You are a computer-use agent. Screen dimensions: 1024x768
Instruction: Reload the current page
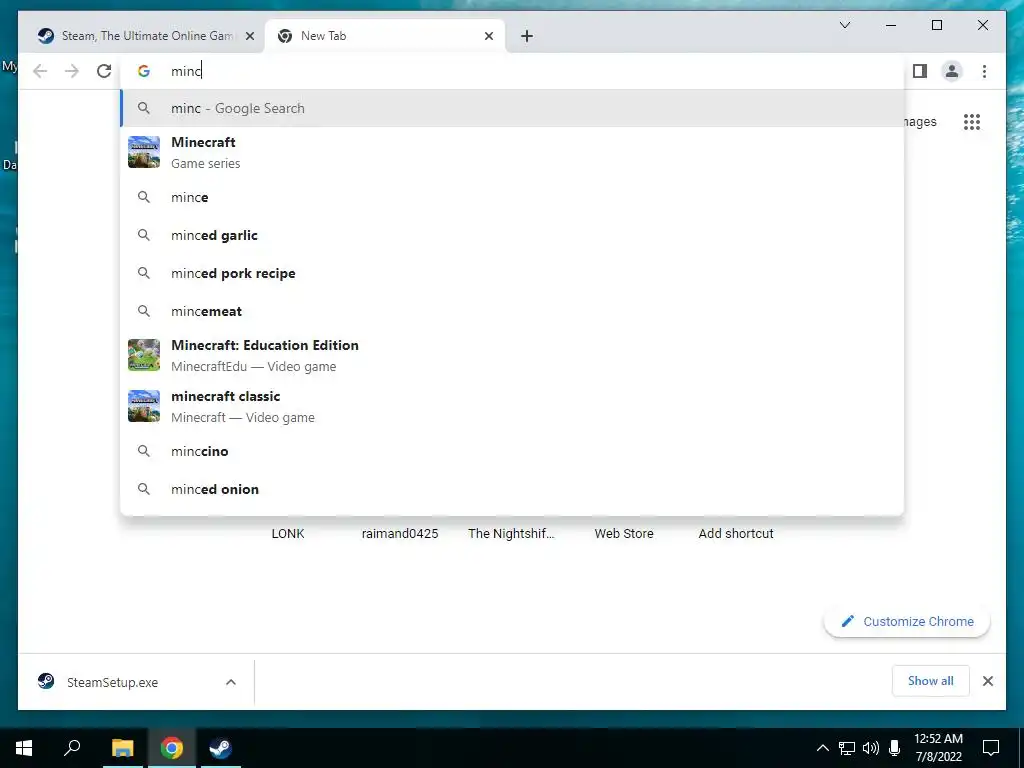pyautogui.click(x=104, y=71)
